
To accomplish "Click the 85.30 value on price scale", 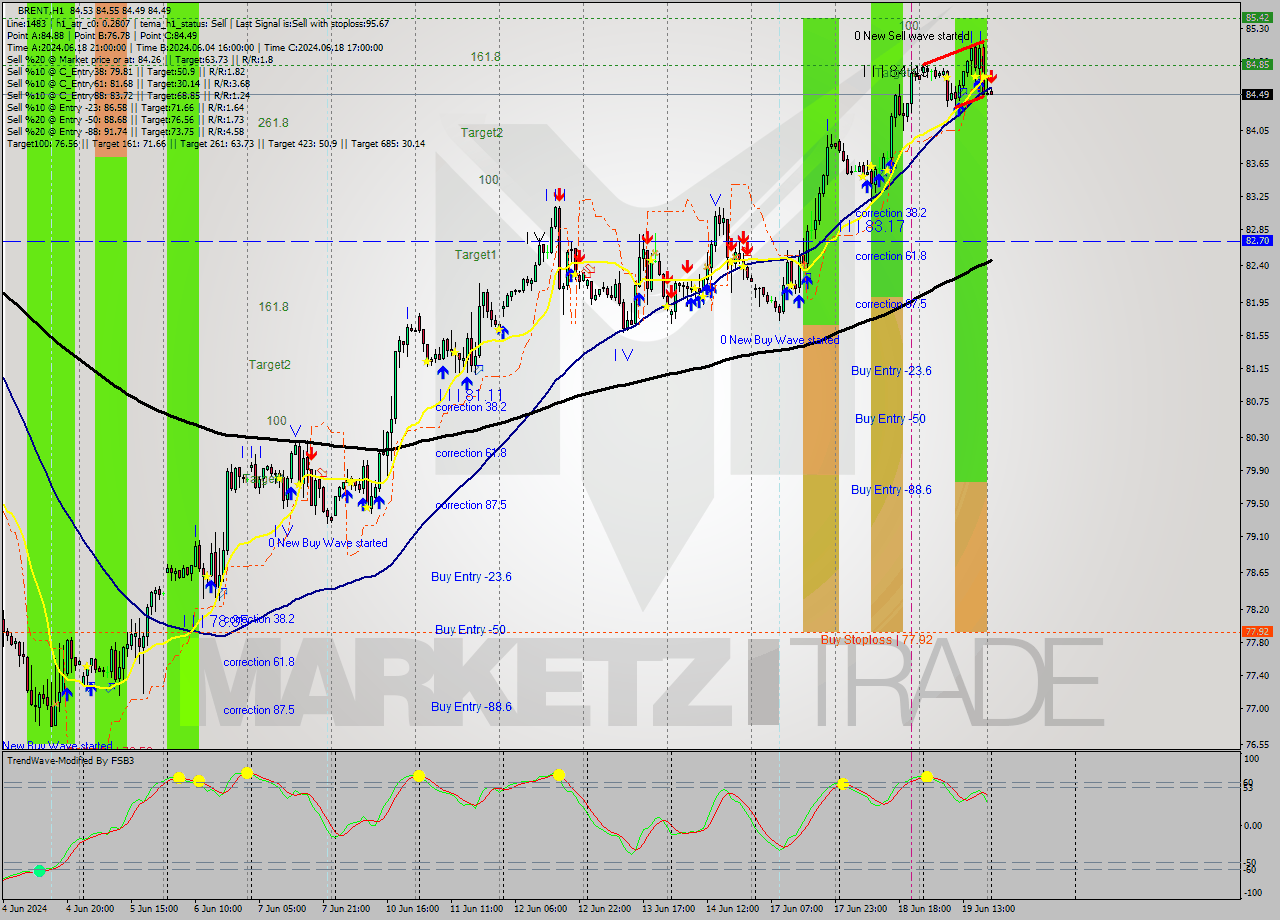I will [x=1255, y=29].
